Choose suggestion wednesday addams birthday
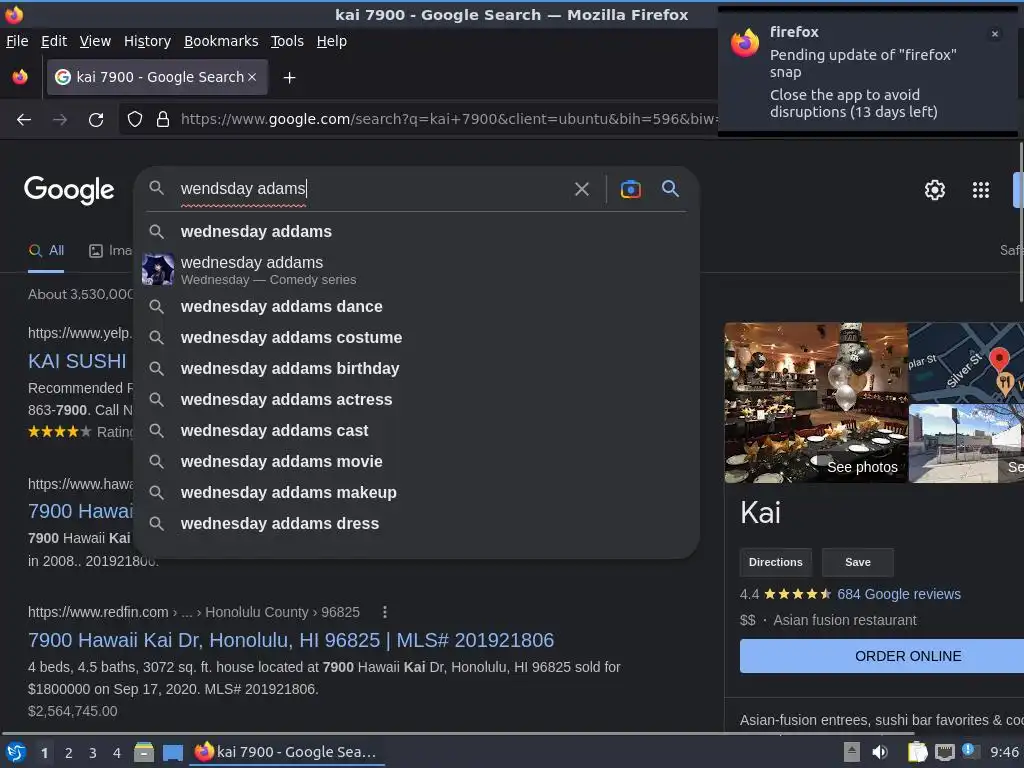 (417, 368)
